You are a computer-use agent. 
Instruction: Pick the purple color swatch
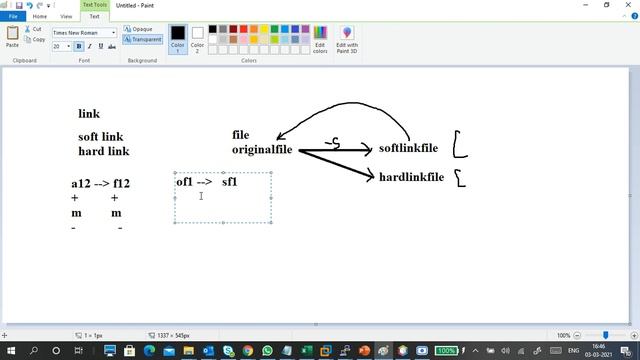306,29
